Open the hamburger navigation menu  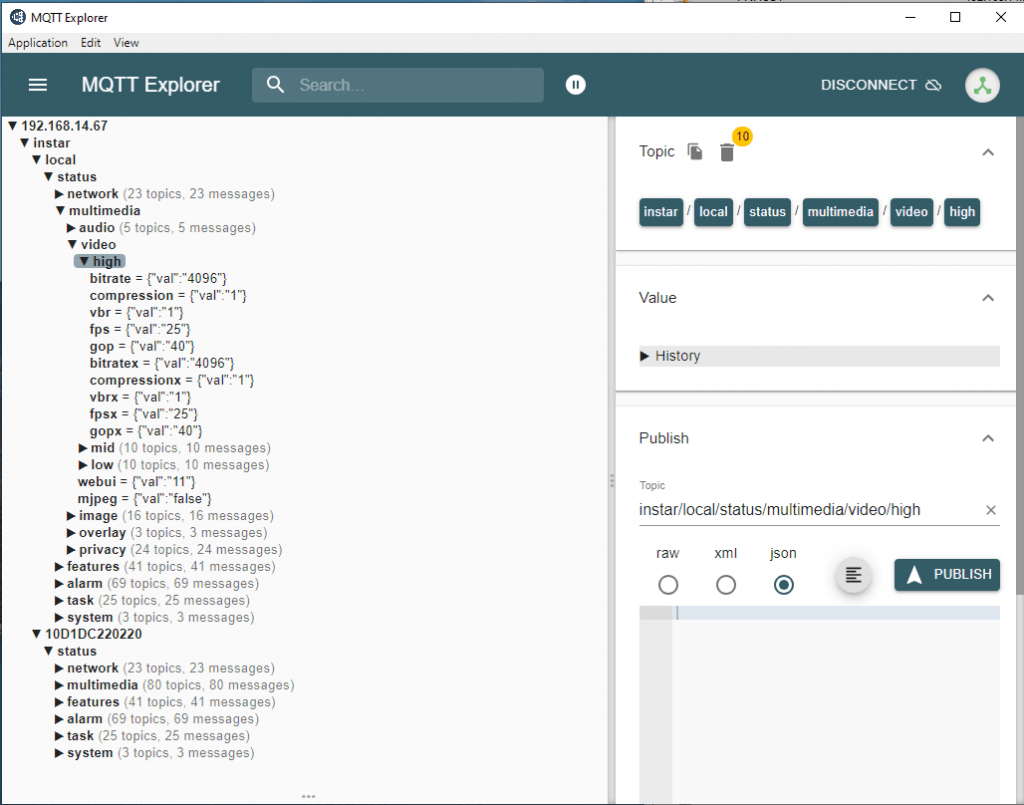(x=37, y=85)
